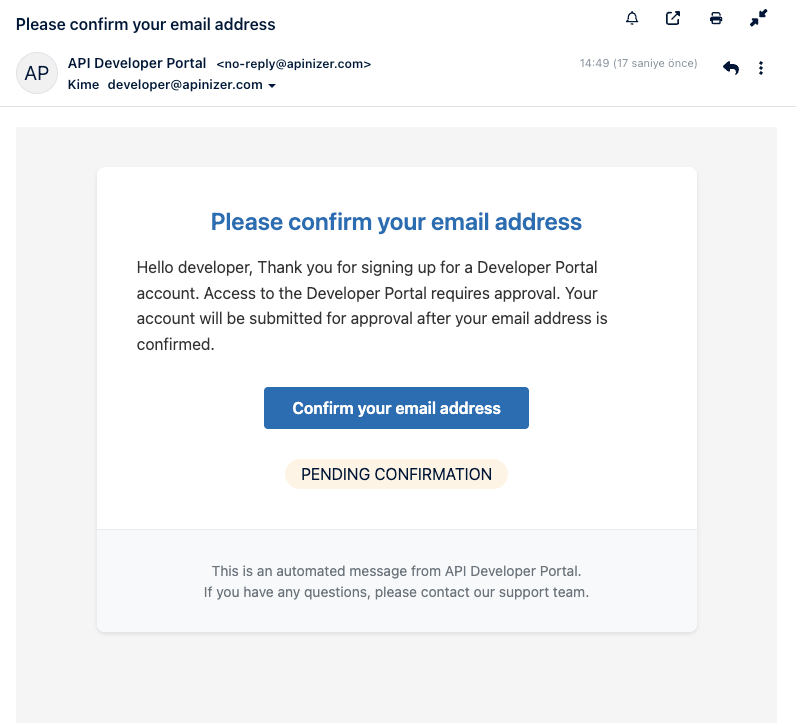796x723 pixels.
Task: Select the no-reply@apinizer.com sender address
Action: (x=294, y=64)
